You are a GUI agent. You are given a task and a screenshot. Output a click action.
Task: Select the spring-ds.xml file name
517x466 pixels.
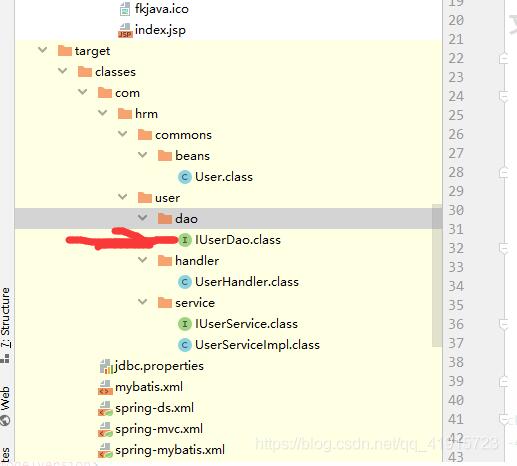(x=154, y=408)
